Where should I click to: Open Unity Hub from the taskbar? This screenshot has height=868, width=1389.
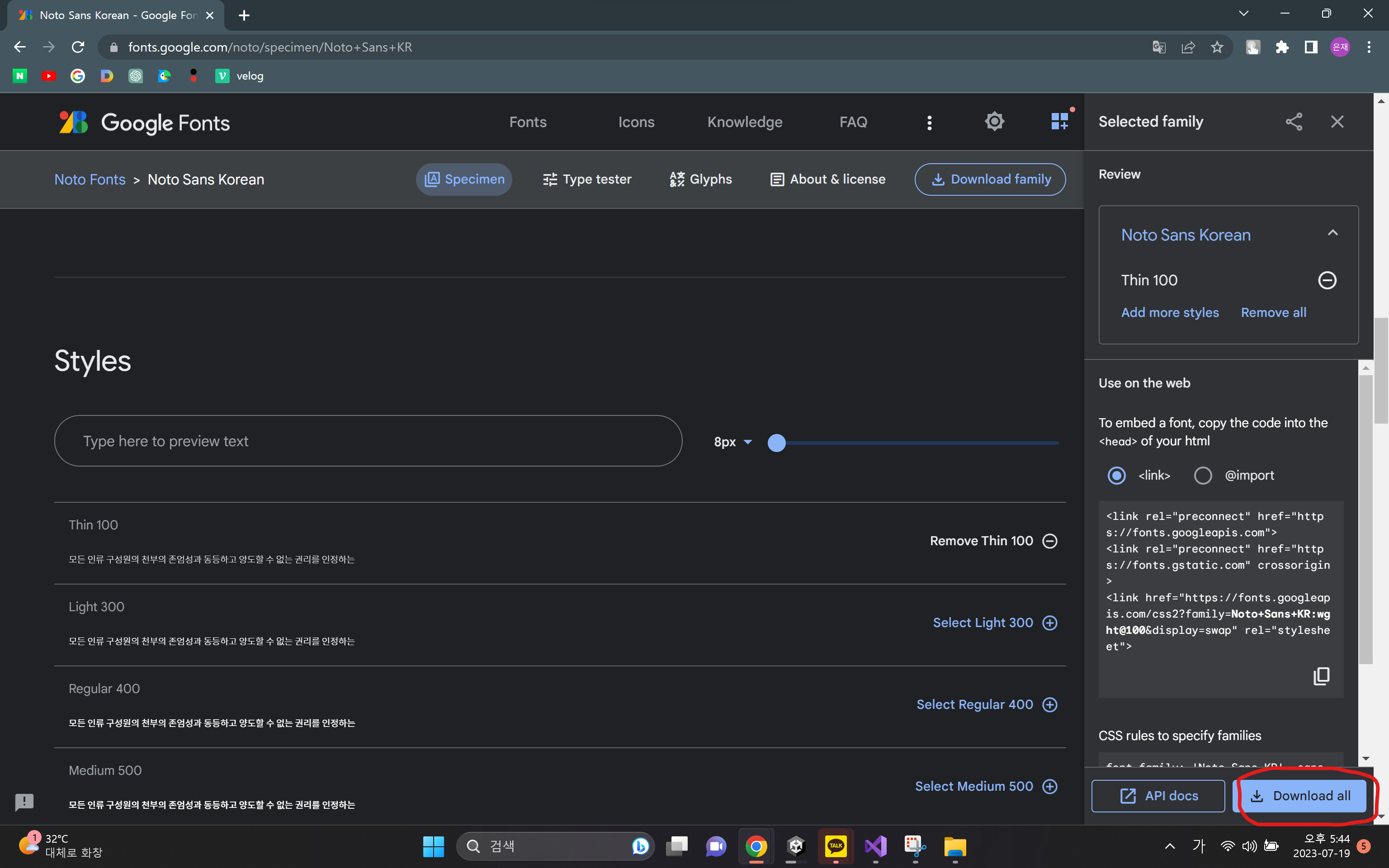[x=796, y=845]
